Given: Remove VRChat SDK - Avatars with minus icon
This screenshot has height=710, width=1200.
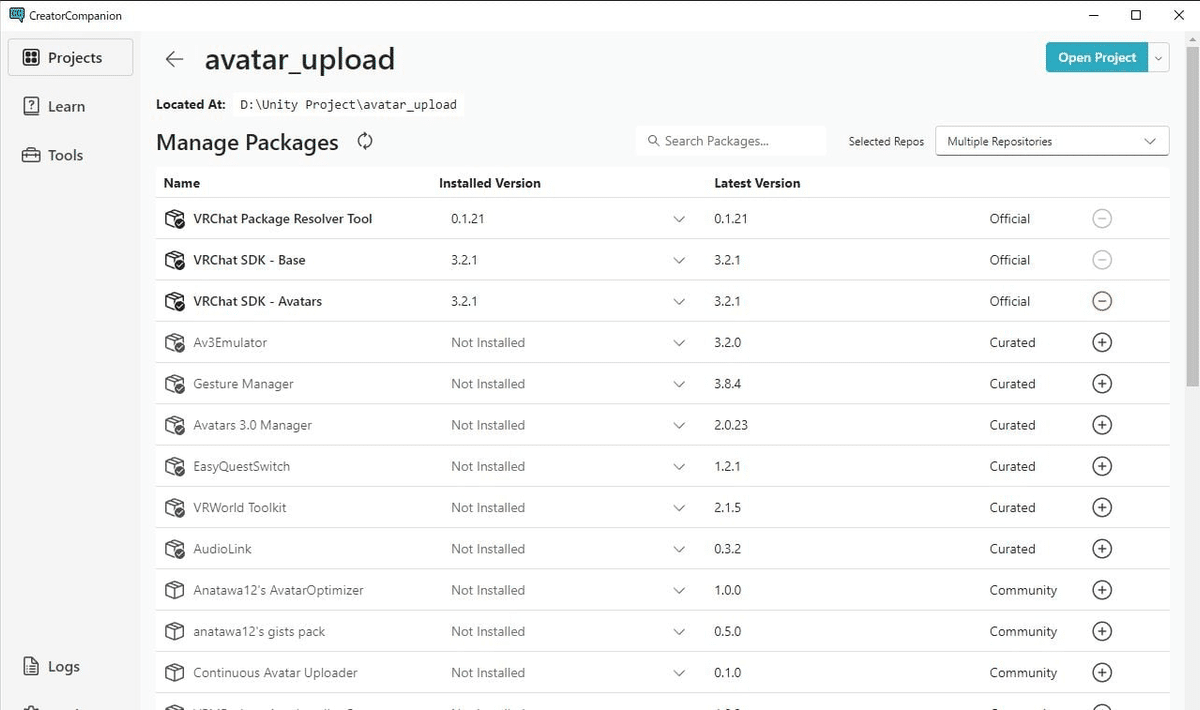Looking at the screenshot, I should pos(1102,301).
